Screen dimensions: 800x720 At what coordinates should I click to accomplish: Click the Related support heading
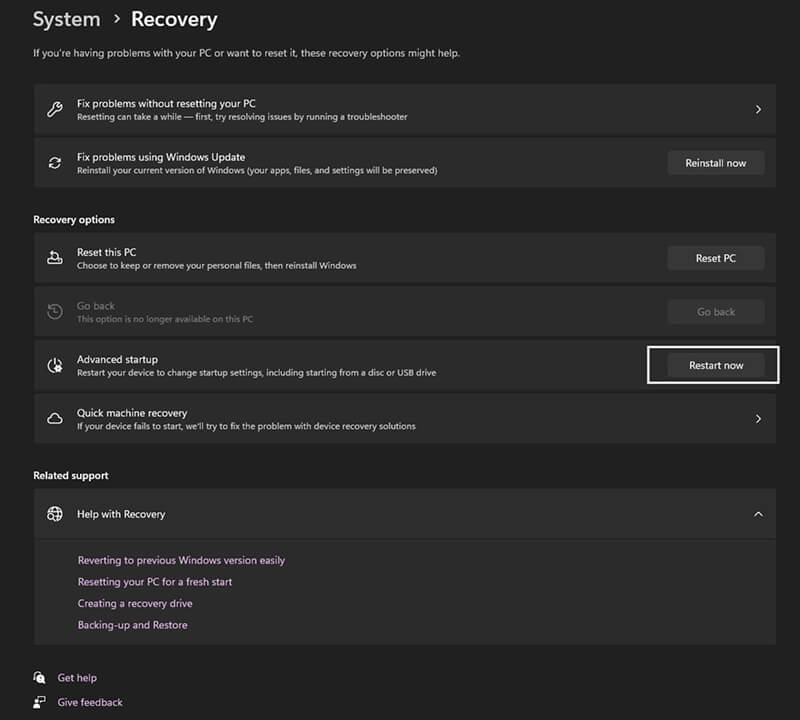(x=71, y=475)
